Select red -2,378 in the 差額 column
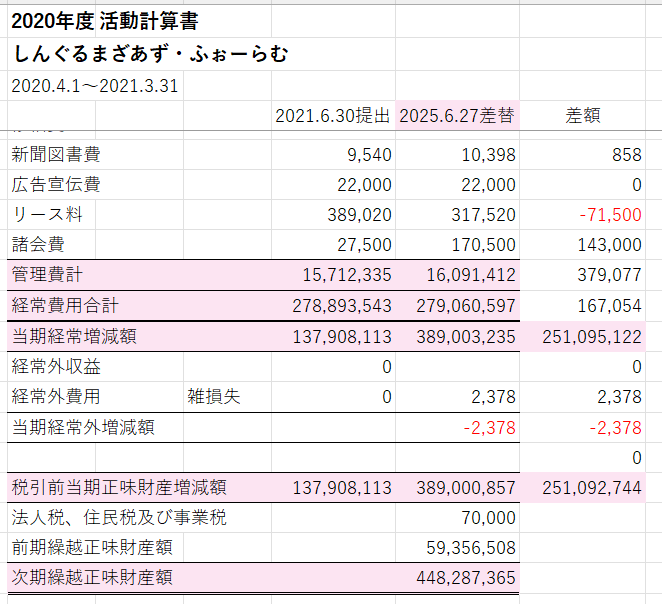Image resolution: width=662 pixels, height=604 pixels. coord(616,428)
